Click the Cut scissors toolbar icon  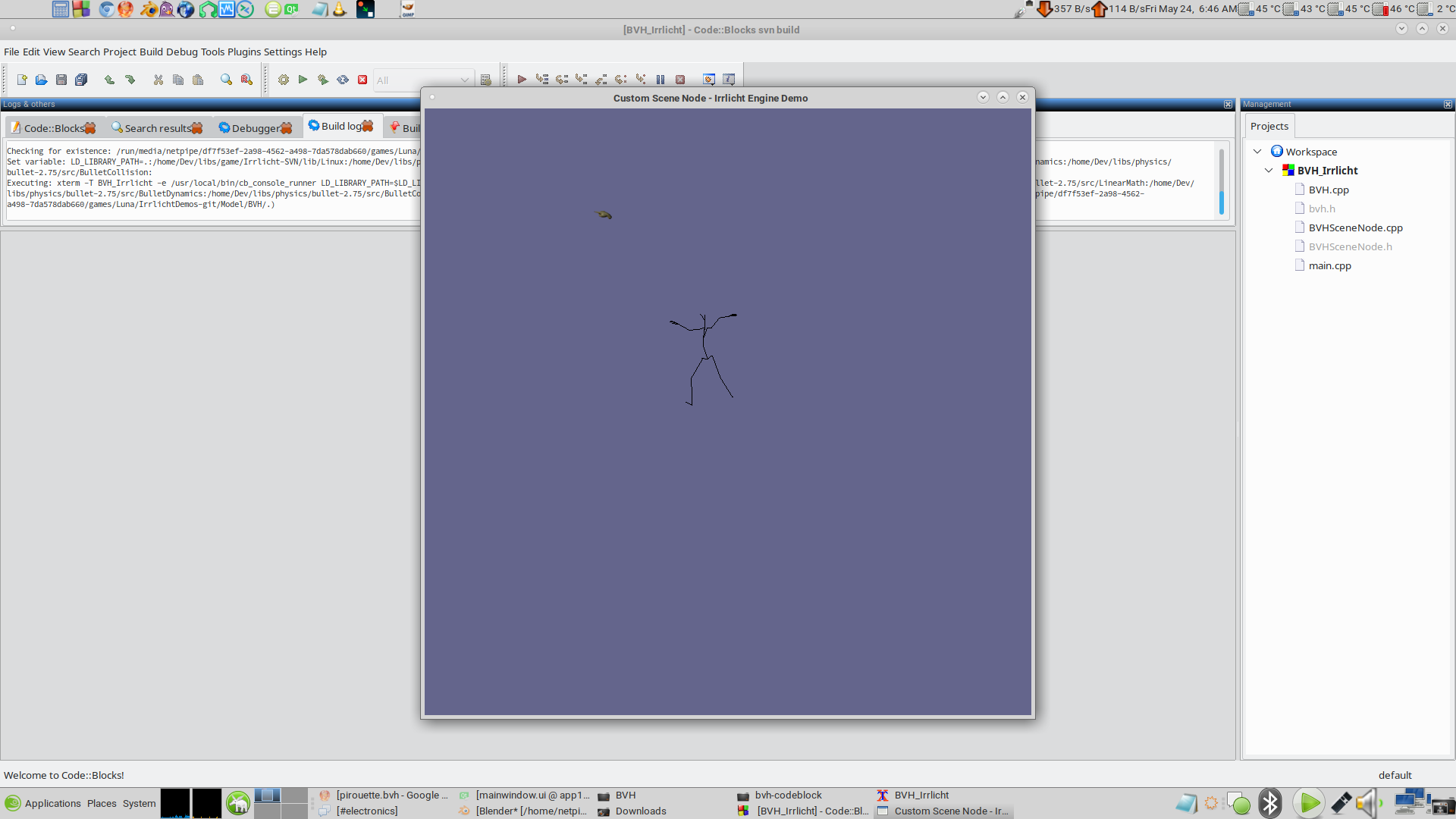[158, 80]
